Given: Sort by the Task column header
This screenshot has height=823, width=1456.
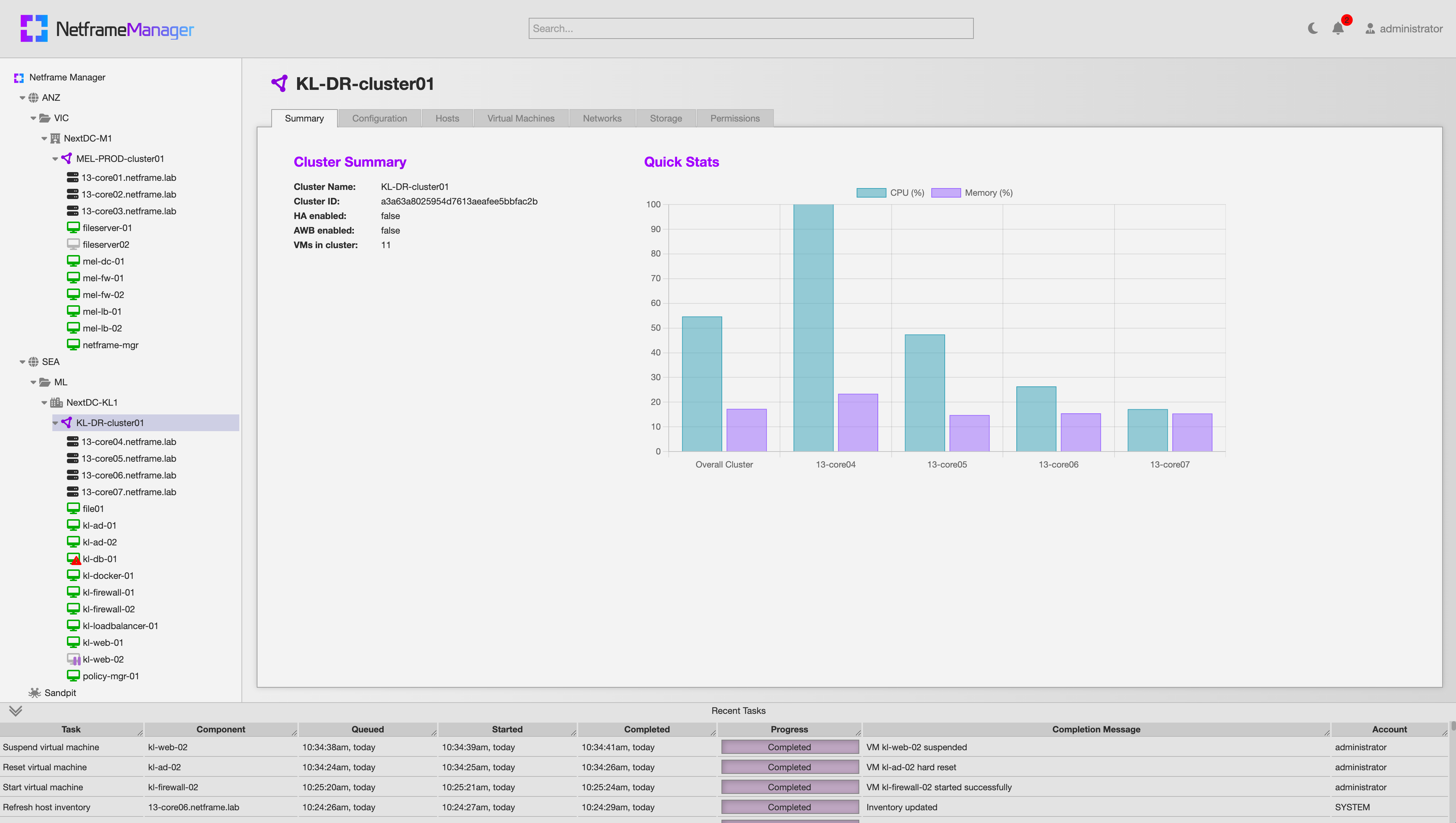Looking at the screenshot, I should point(71,729).
